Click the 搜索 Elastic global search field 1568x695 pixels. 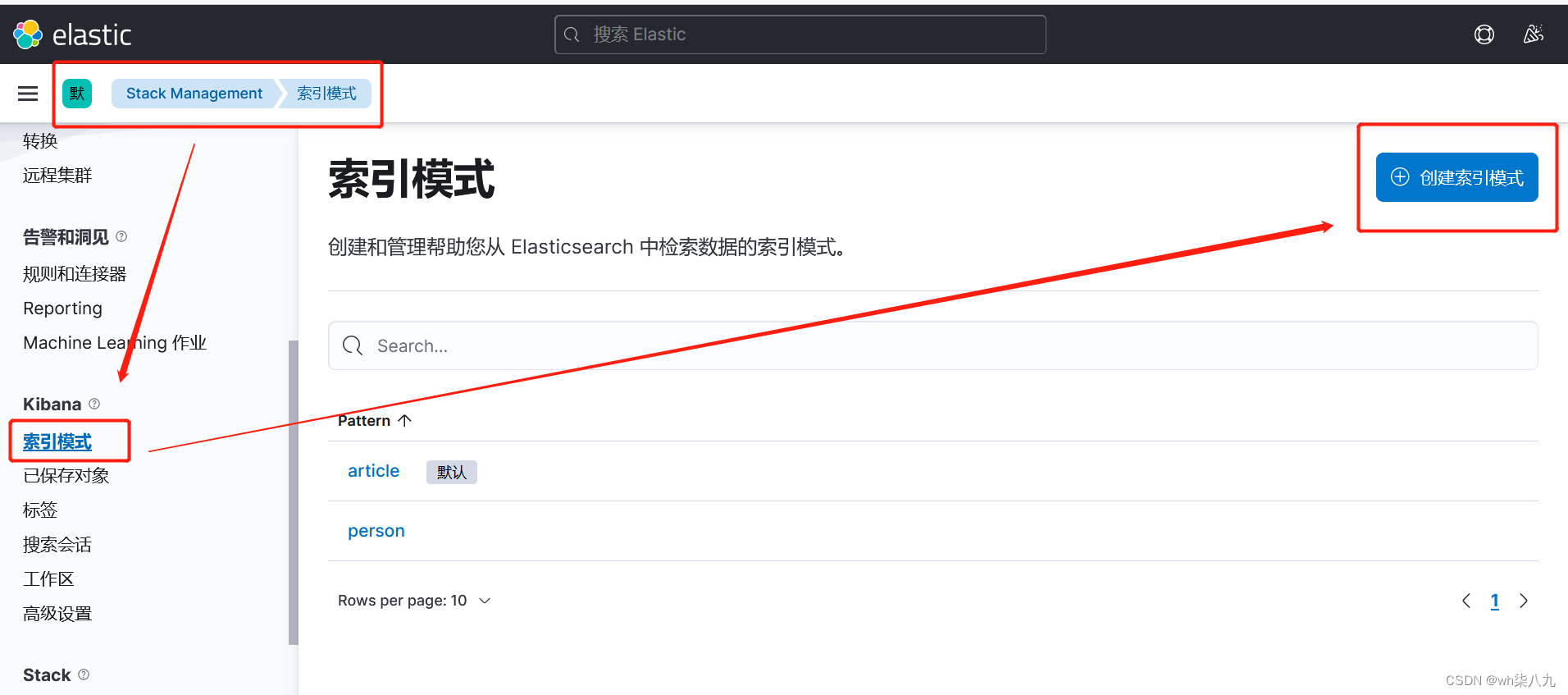(800, 34)
